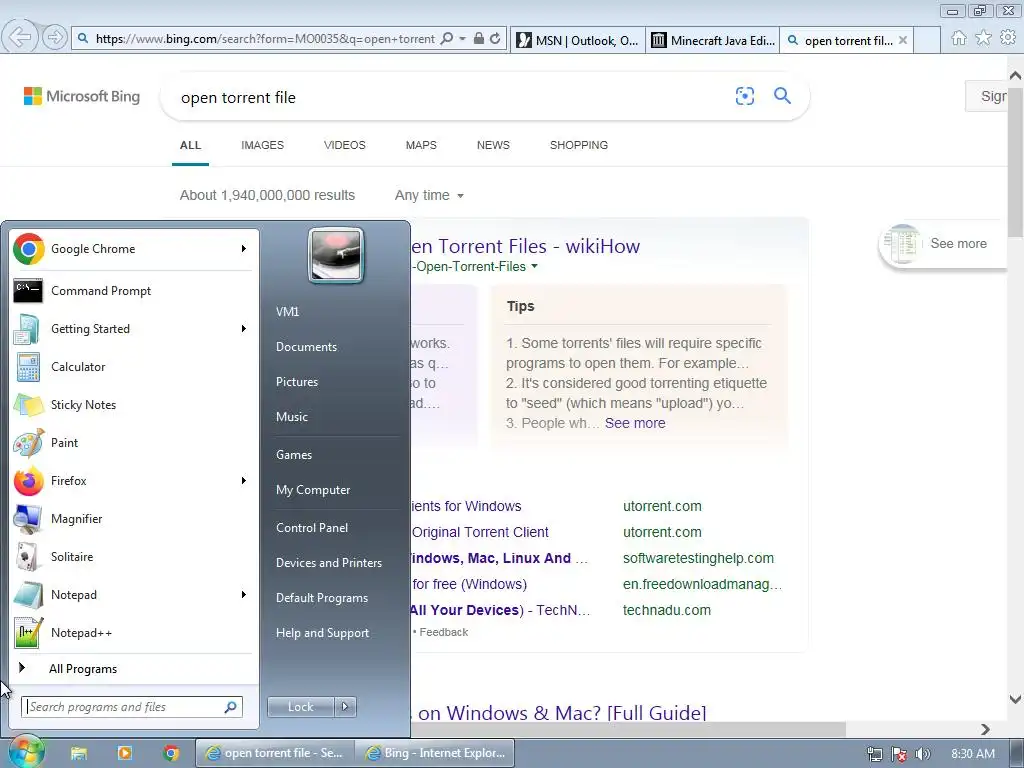The width and height of the screenshot is (1024, 768).
Task: Open Firefox icon in Start menu
Action: point(28,481)
